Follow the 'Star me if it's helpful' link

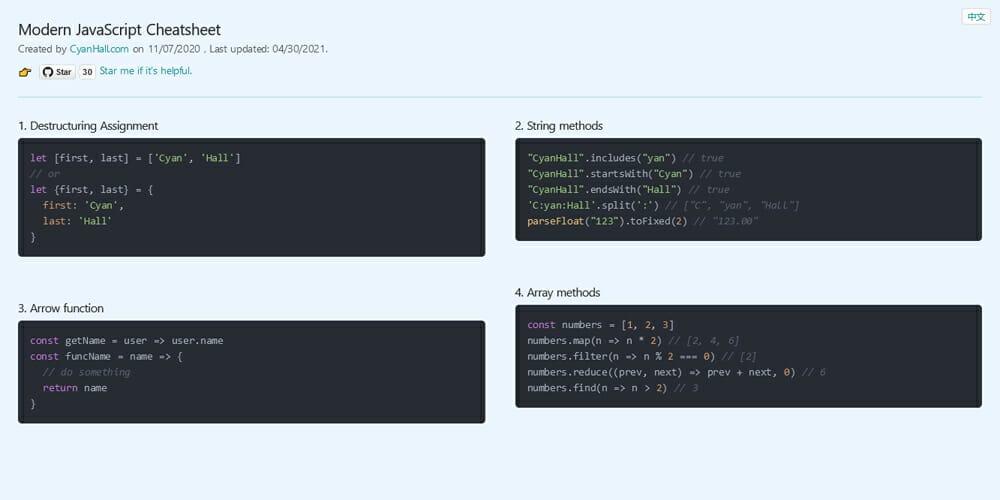pyautogui.click(x=145, y=71)
